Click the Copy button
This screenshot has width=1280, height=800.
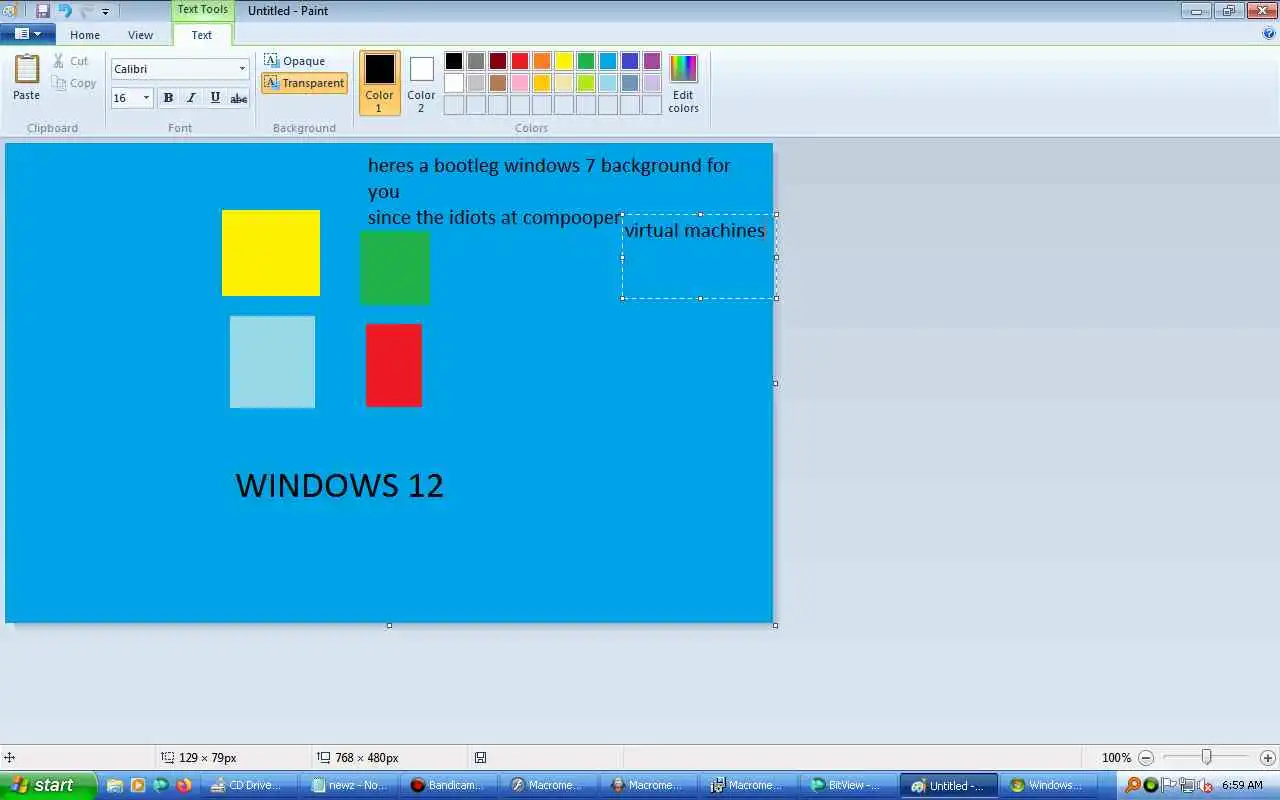(x=75, y=83)
